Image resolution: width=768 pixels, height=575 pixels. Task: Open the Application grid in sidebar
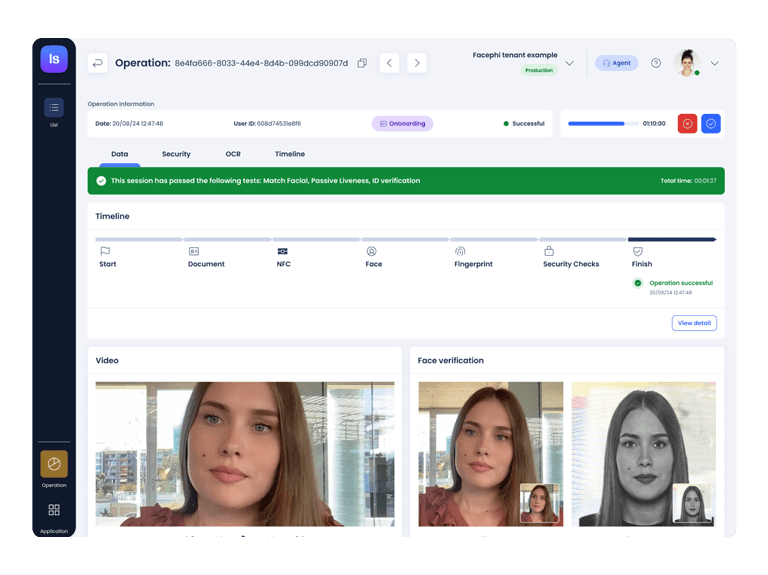click(x=54, y=511)
